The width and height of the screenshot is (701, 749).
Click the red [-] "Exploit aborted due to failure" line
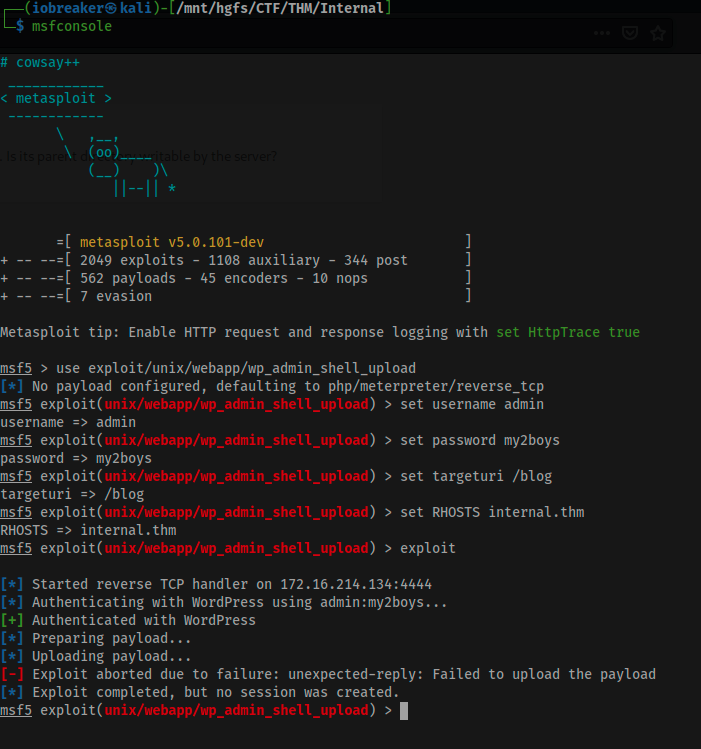(x=328, y=674)
